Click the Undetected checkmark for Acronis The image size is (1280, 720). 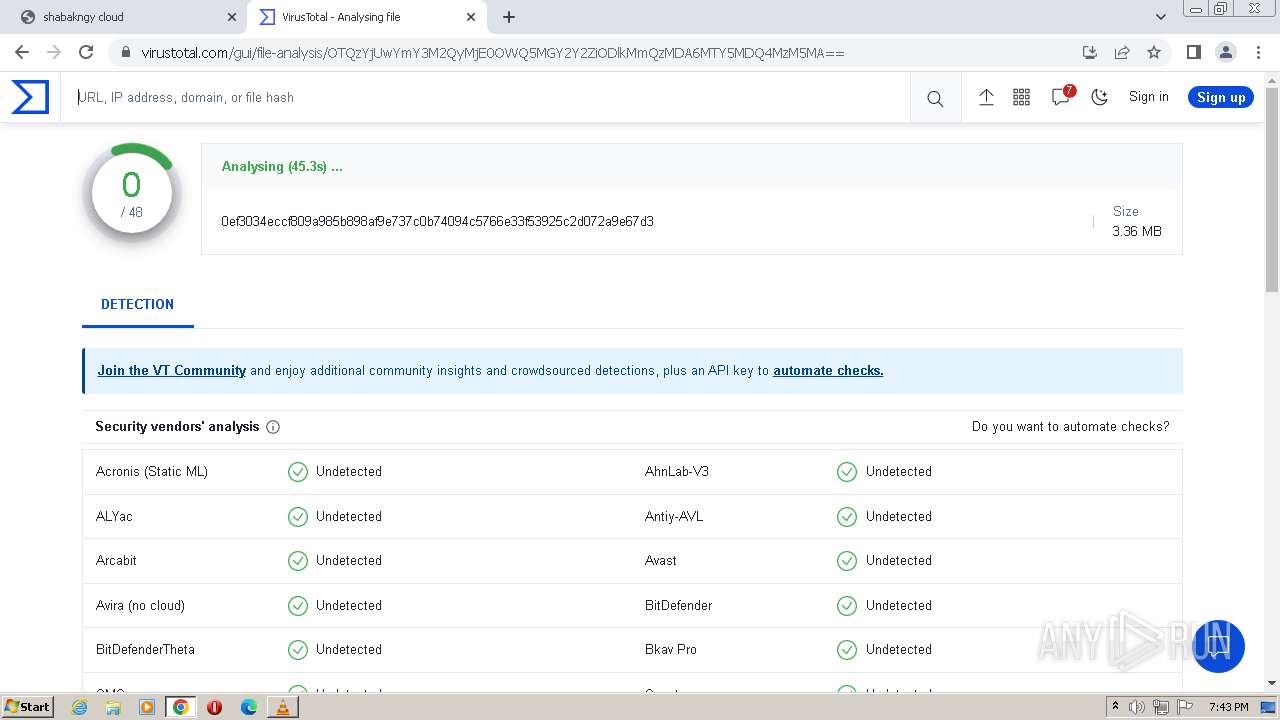tap(298, 471)
